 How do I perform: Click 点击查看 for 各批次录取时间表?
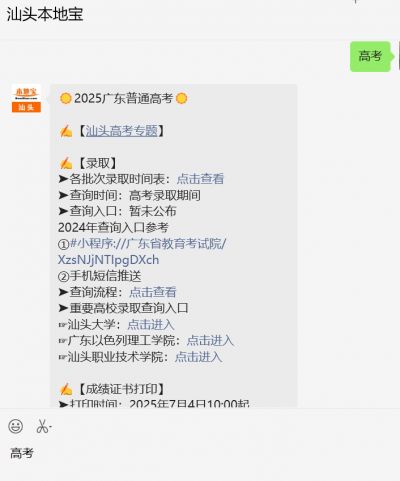click(x=200, y=179)
